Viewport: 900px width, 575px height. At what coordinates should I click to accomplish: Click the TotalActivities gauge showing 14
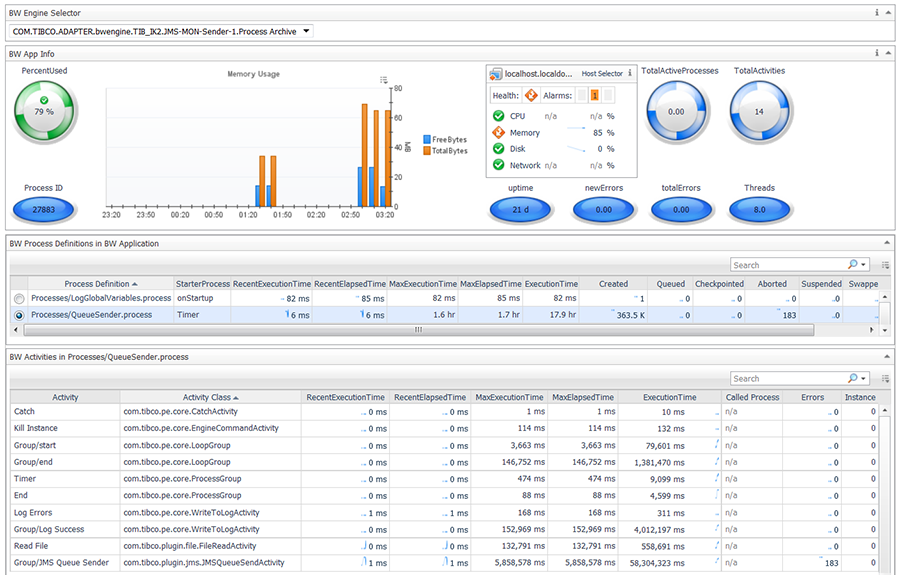coord(759,112)
